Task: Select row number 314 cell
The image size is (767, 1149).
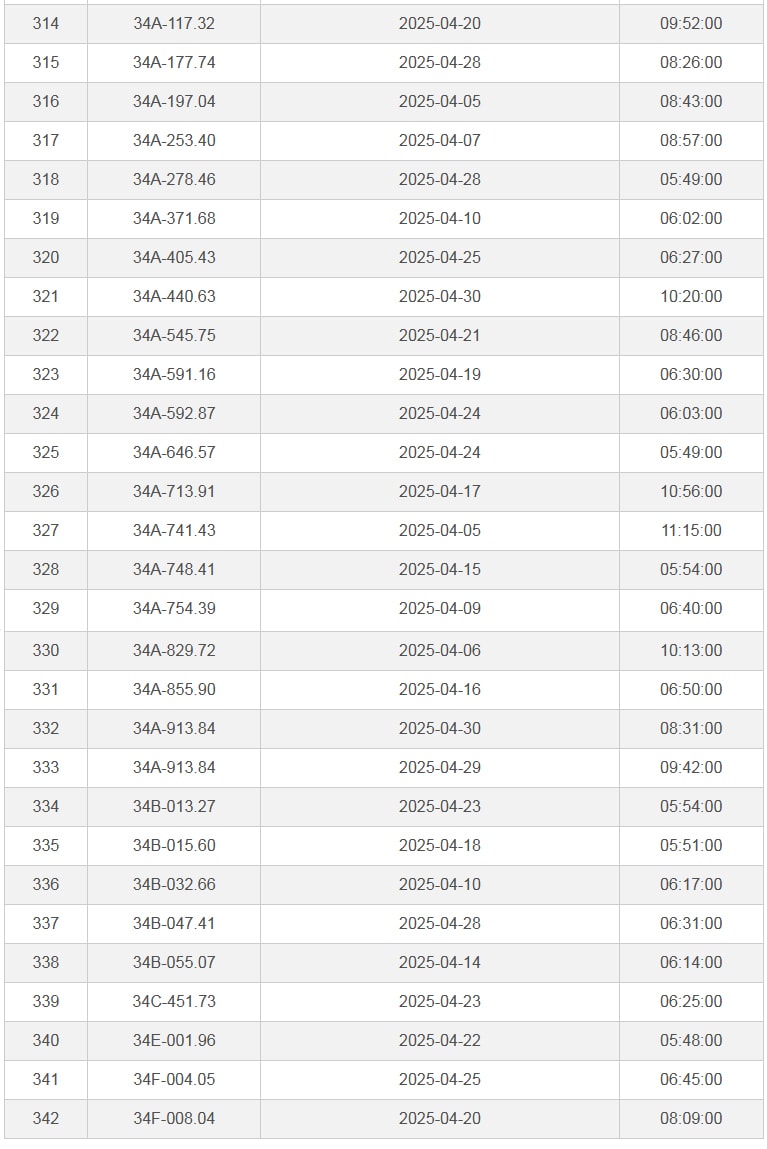Action: [x=45, y=23]
